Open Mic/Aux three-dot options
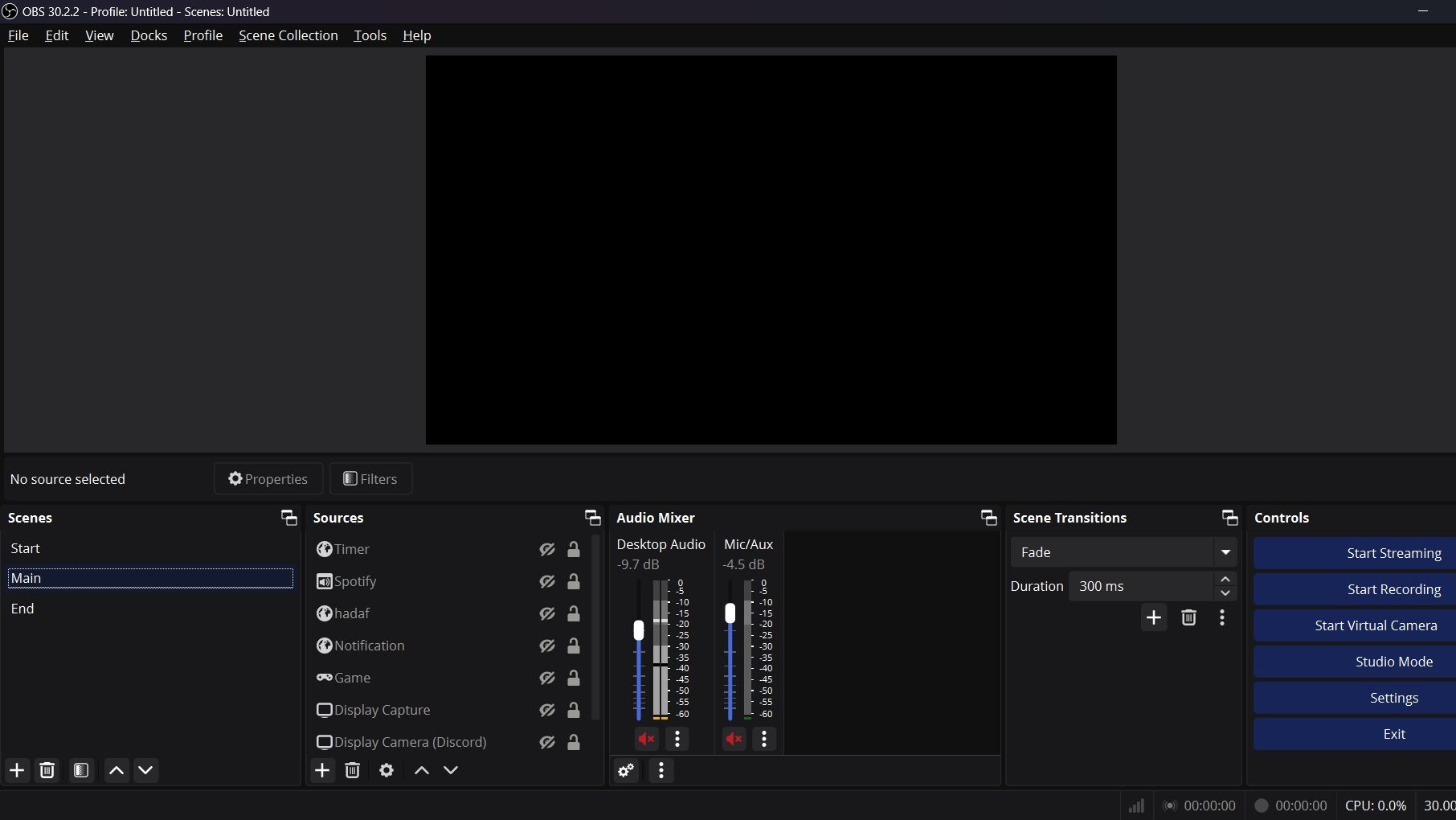The width and height of the screenshot is (1456, 820). pos(764,739)
